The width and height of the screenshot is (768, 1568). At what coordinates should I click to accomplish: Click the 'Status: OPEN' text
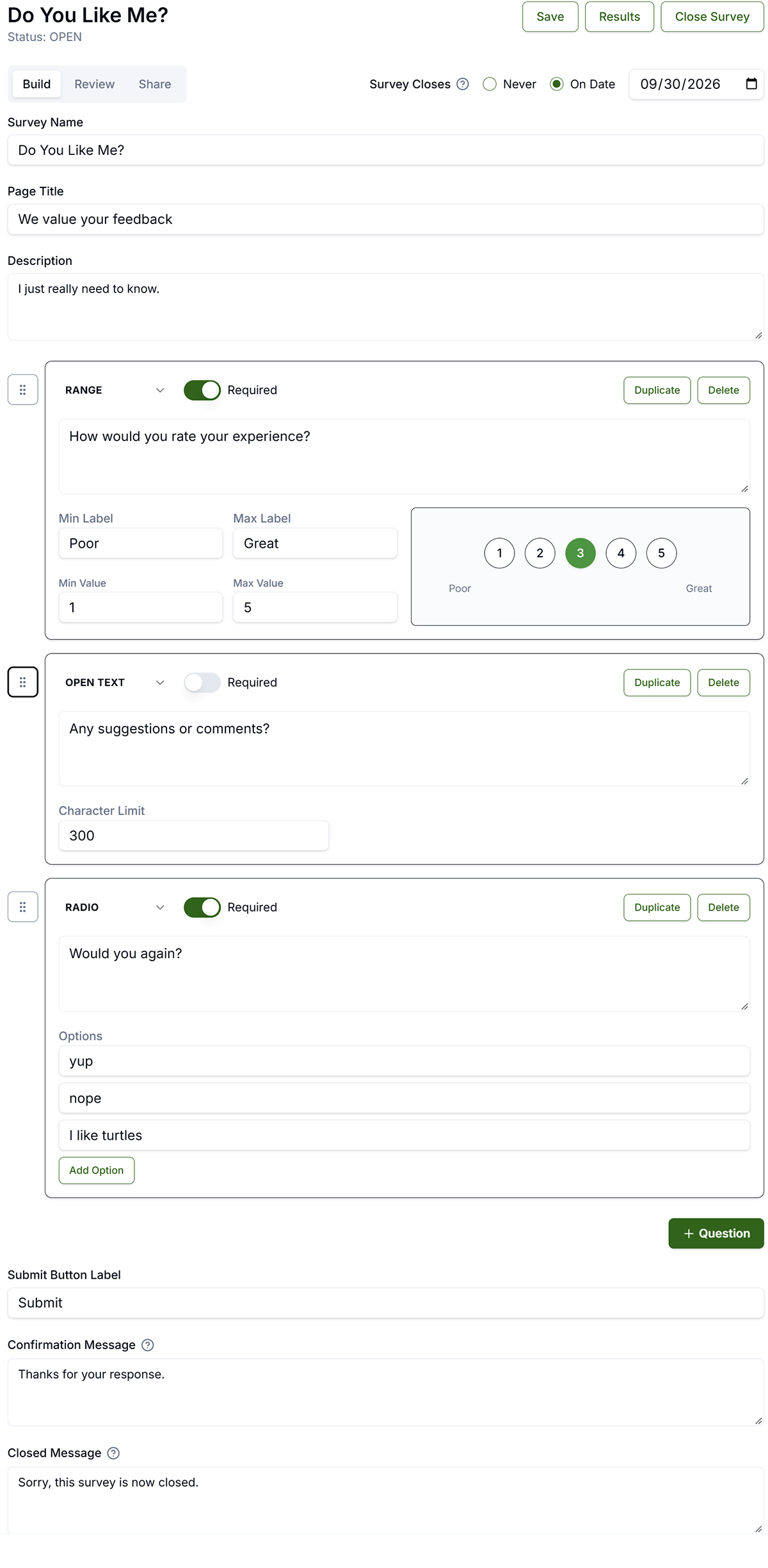pyautogui.click(x=45, y=36)
